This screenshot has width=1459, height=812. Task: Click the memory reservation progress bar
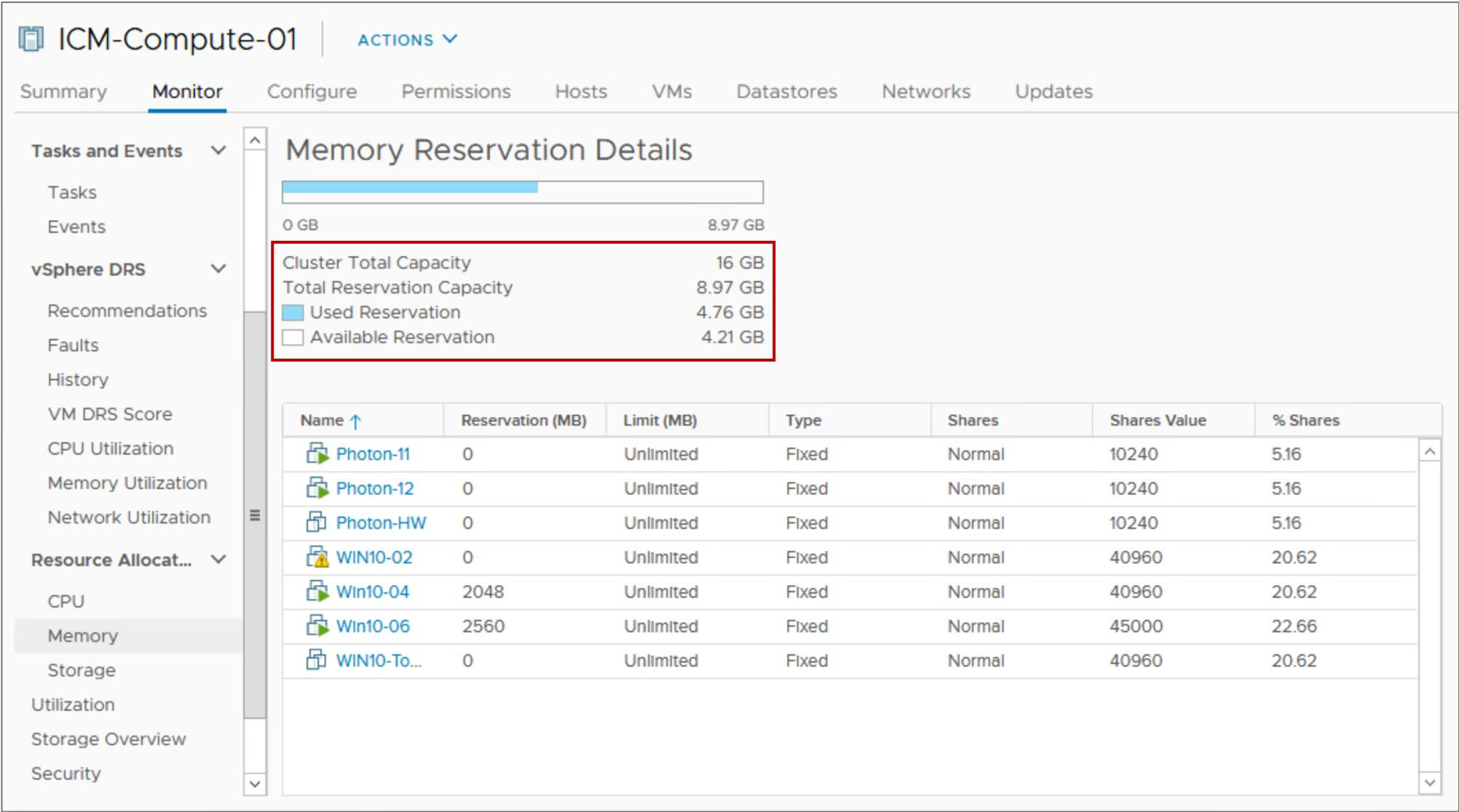[x=523, y=192]
